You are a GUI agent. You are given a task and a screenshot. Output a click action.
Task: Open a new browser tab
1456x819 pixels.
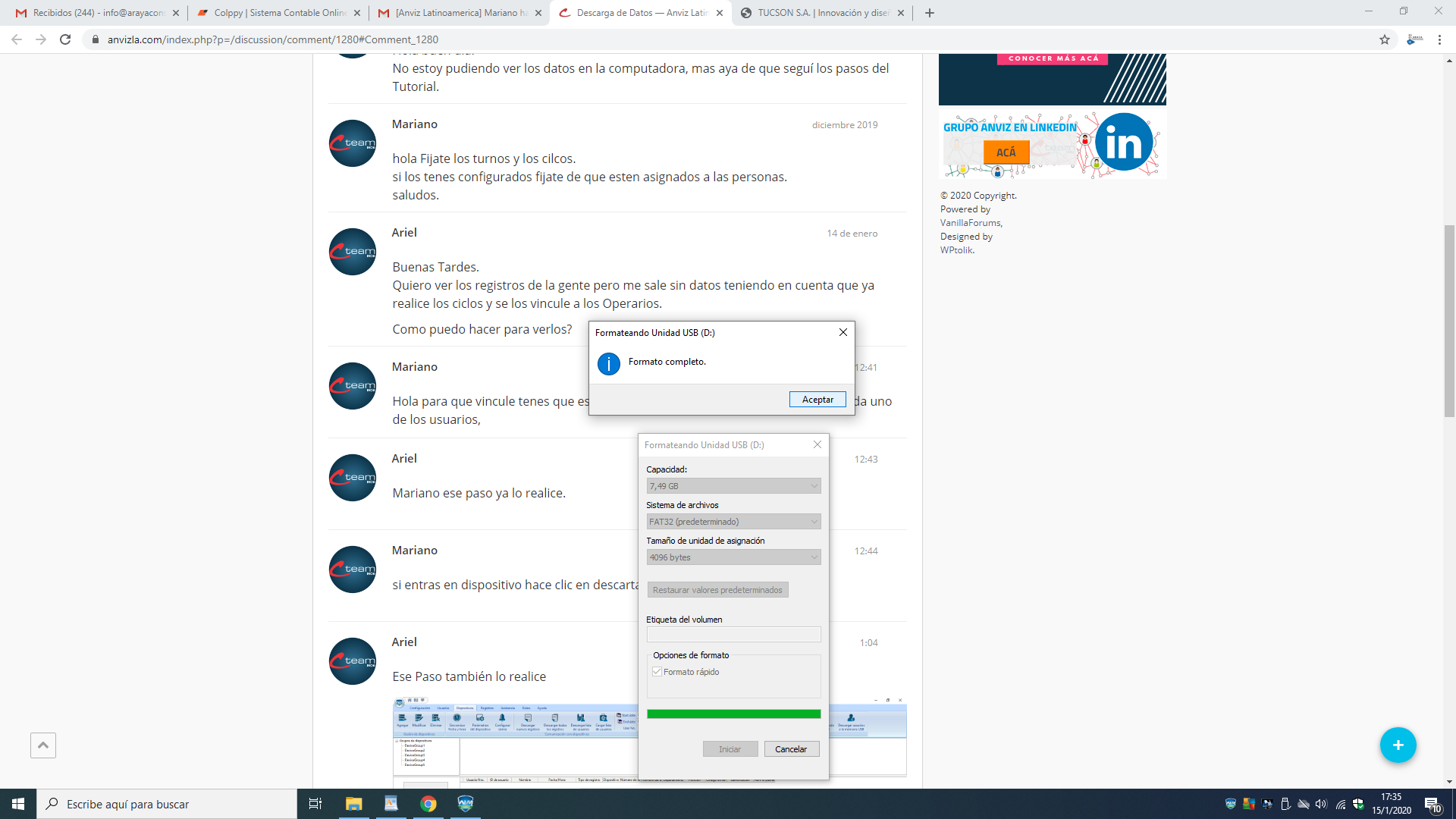[930, 13]
